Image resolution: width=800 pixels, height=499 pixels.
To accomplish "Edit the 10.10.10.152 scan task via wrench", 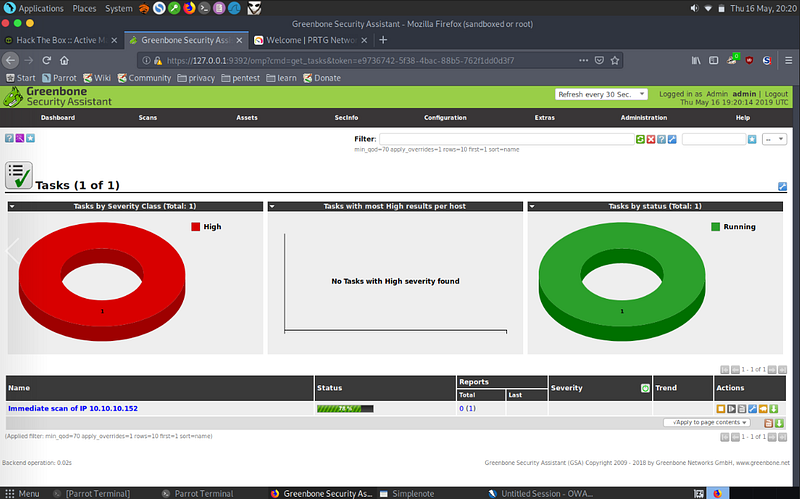I will coord(753,409).
